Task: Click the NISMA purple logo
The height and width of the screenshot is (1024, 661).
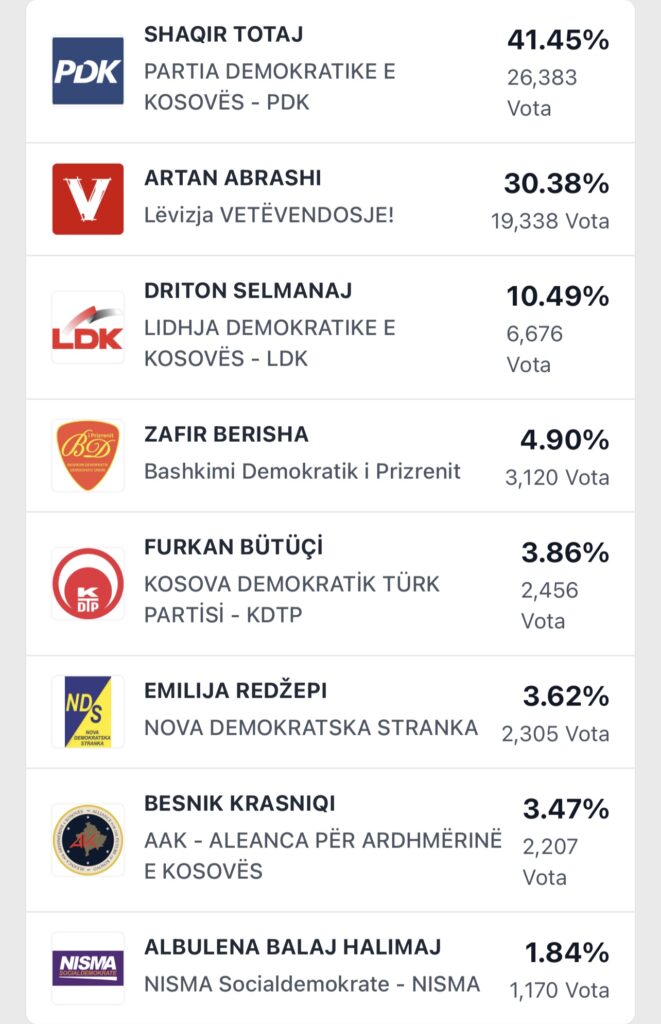Action: [x=88, y=967]
